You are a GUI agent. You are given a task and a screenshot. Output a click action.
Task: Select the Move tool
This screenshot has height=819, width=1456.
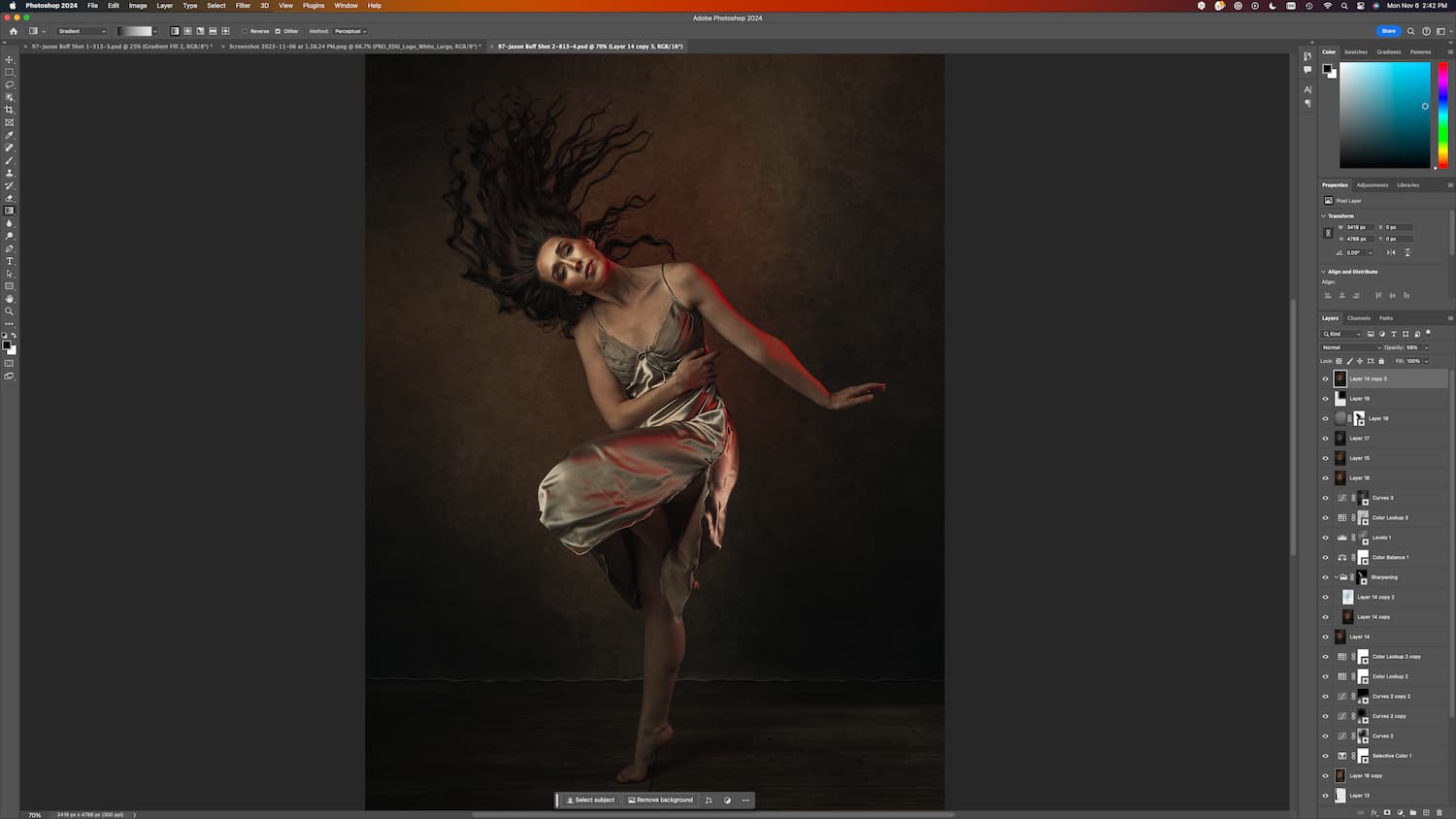coord(10,59)
